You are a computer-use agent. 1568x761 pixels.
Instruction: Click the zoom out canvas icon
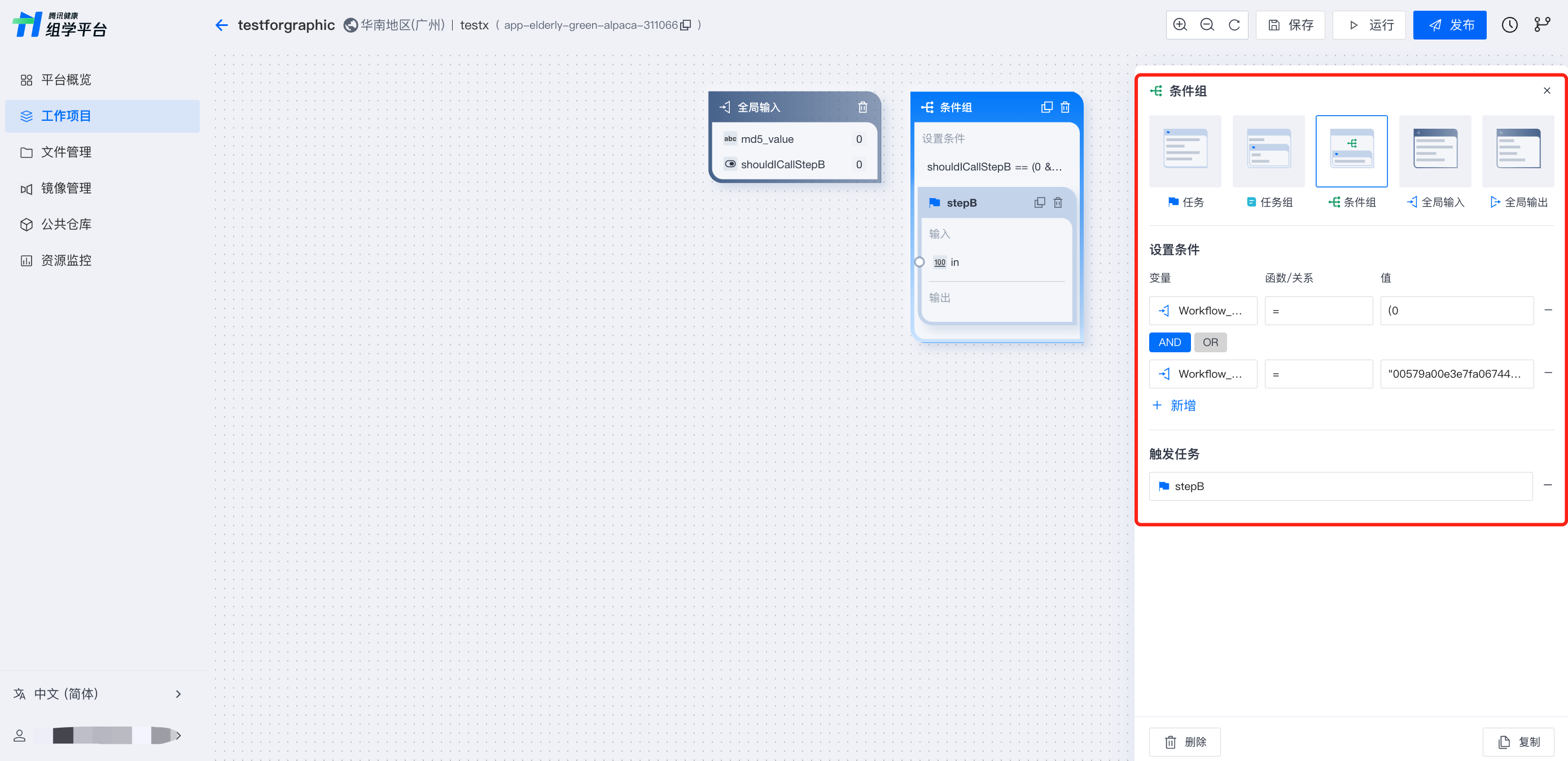tap(1206, 25)
